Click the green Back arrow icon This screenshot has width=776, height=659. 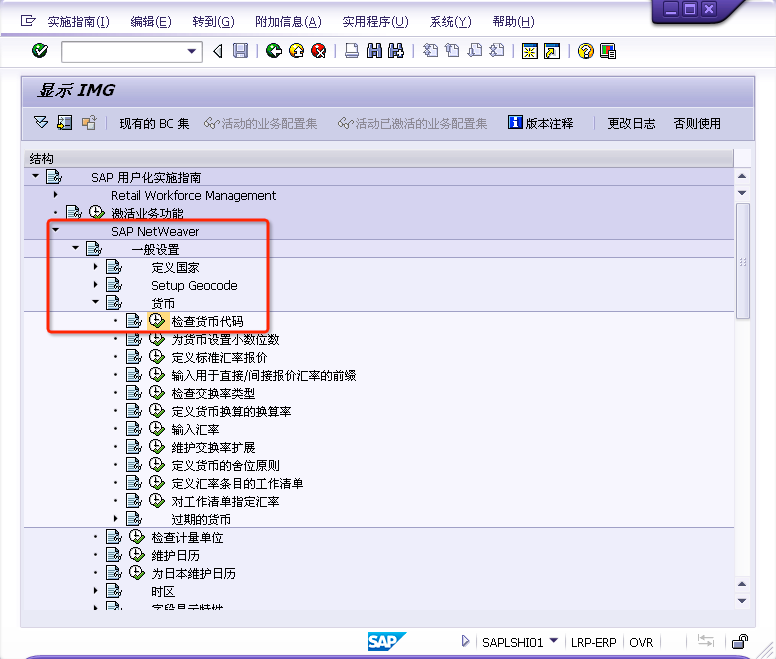click(x=274, y=50)
